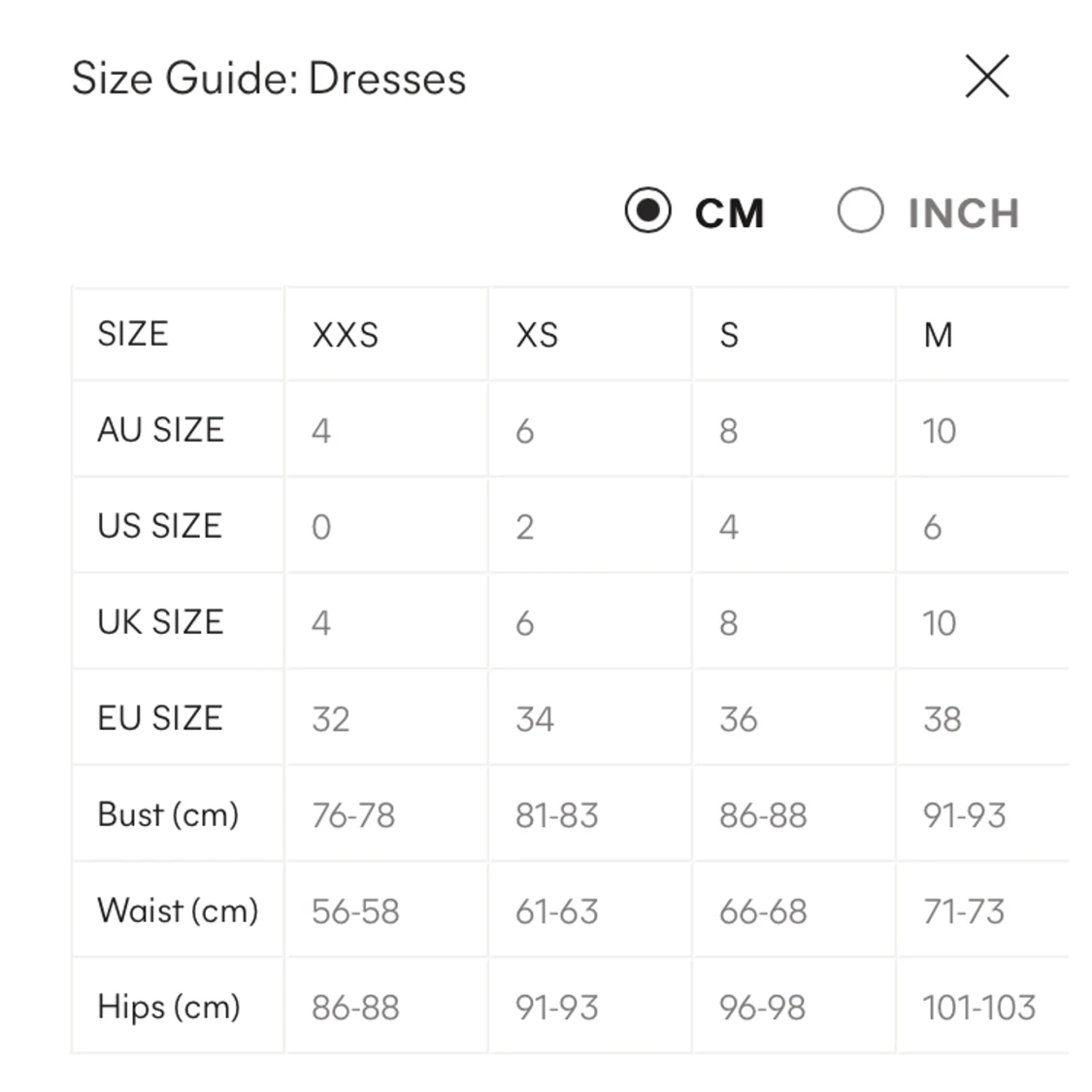1092x1092 pixels.
Task: Click the Hips (cm) row label
Action: (x=169, y=1007)
